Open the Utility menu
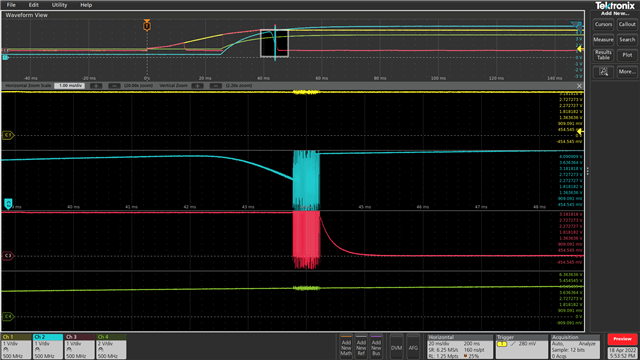 pos(59,5)
